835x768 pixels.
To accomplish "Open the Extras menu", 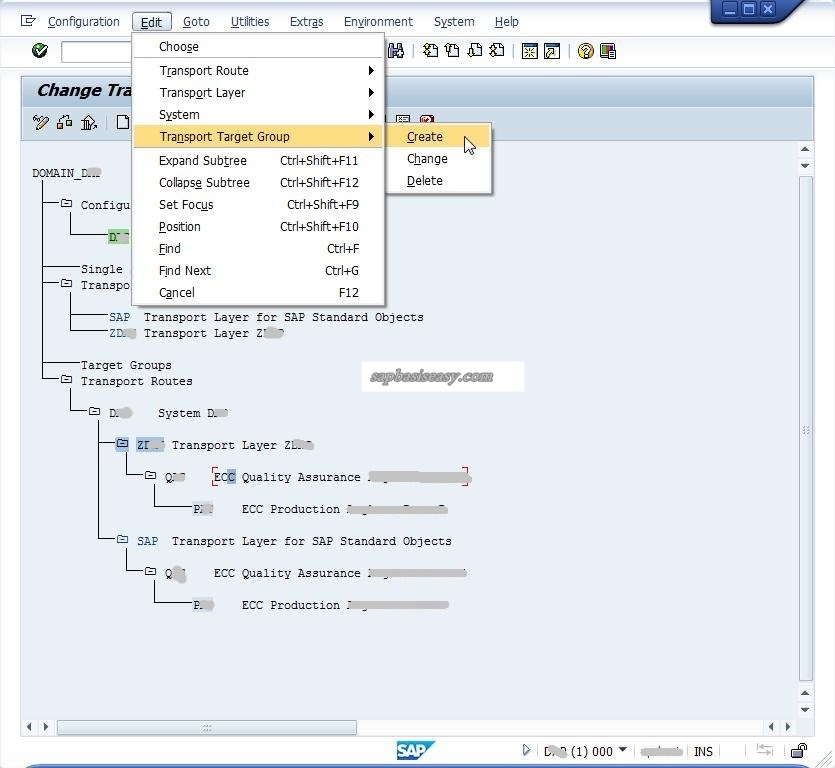I will (306, 22).
